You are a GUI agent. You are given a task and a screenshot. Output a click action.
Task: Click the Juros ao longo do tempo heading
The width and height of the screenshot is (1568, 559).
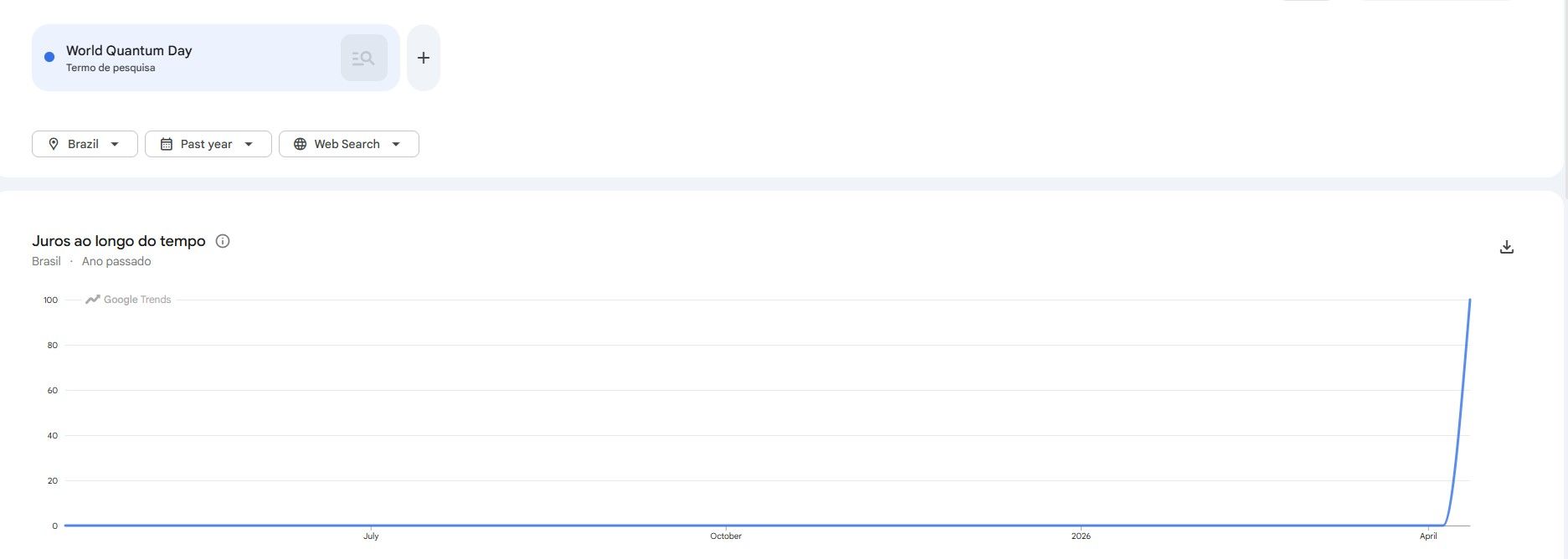pyautogui.click(x=119, y=241)
